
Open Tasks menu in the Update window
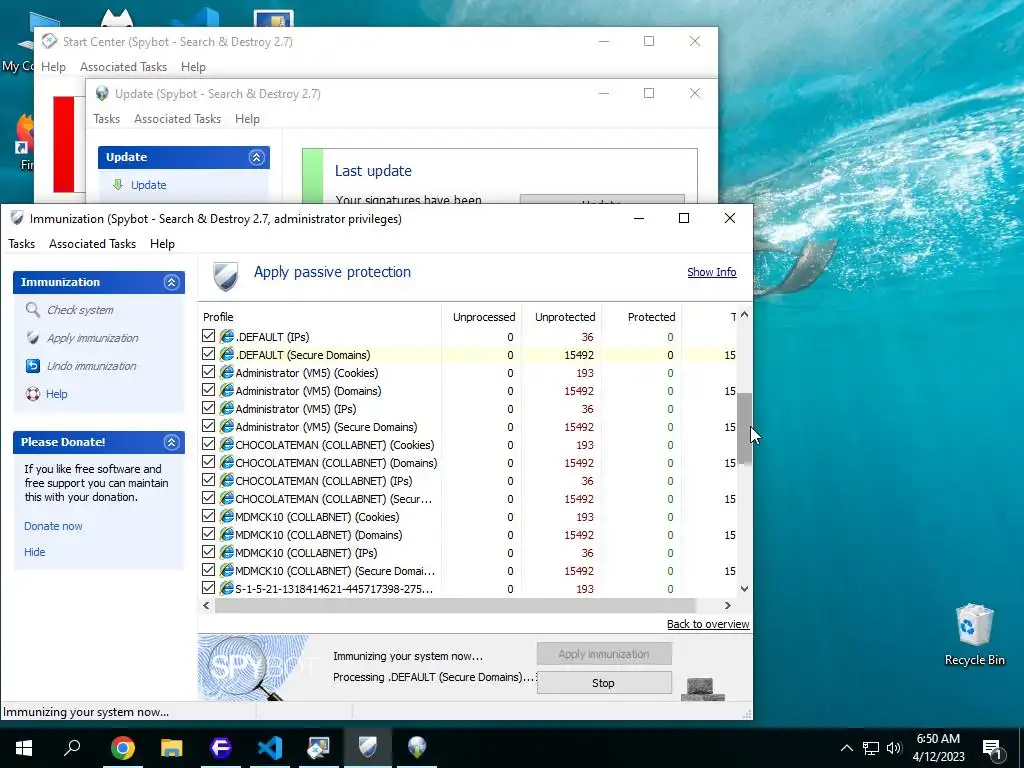(106, 119)
